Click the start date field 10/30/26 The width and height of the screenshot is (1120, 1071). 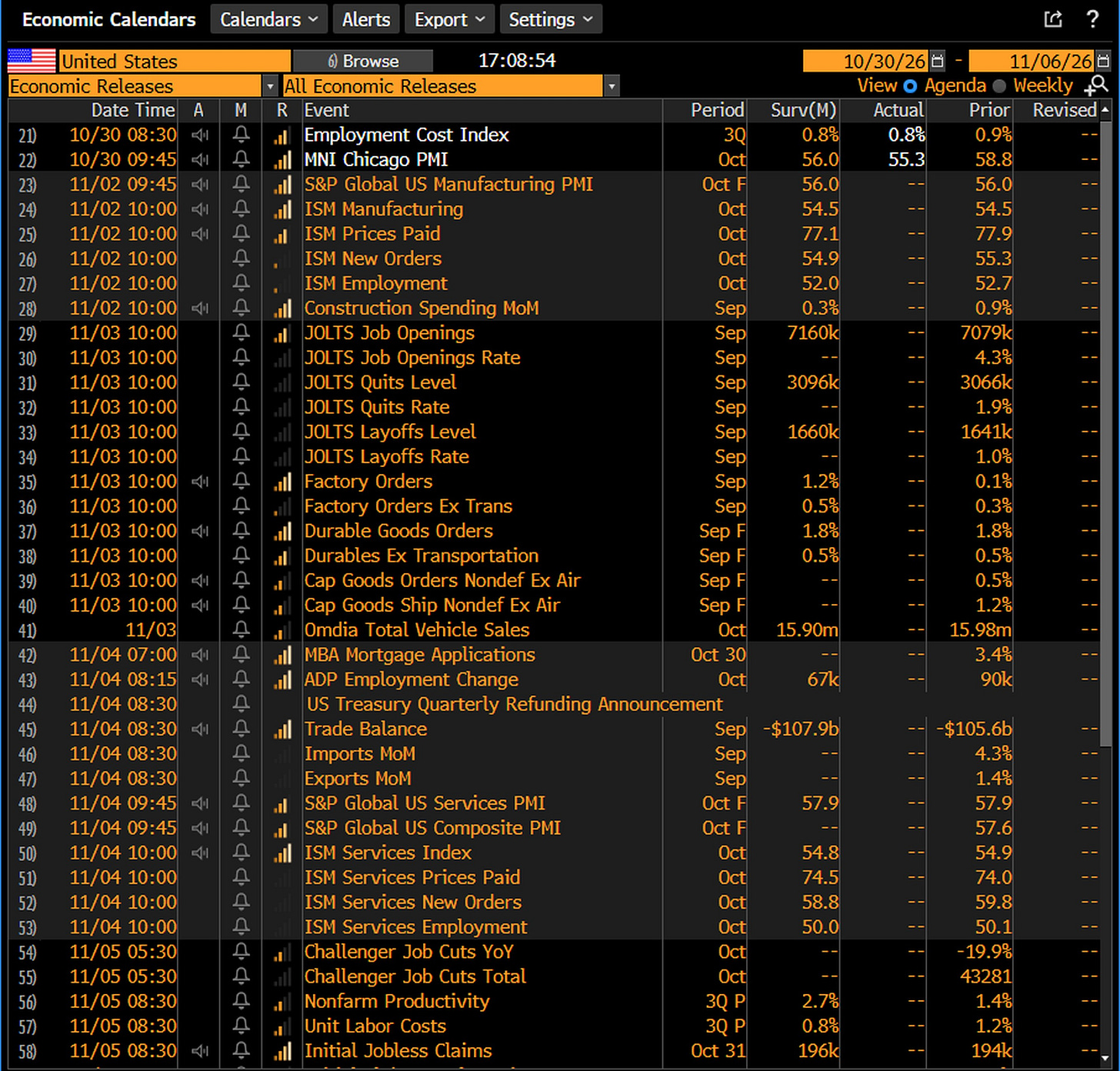[865, 61]
